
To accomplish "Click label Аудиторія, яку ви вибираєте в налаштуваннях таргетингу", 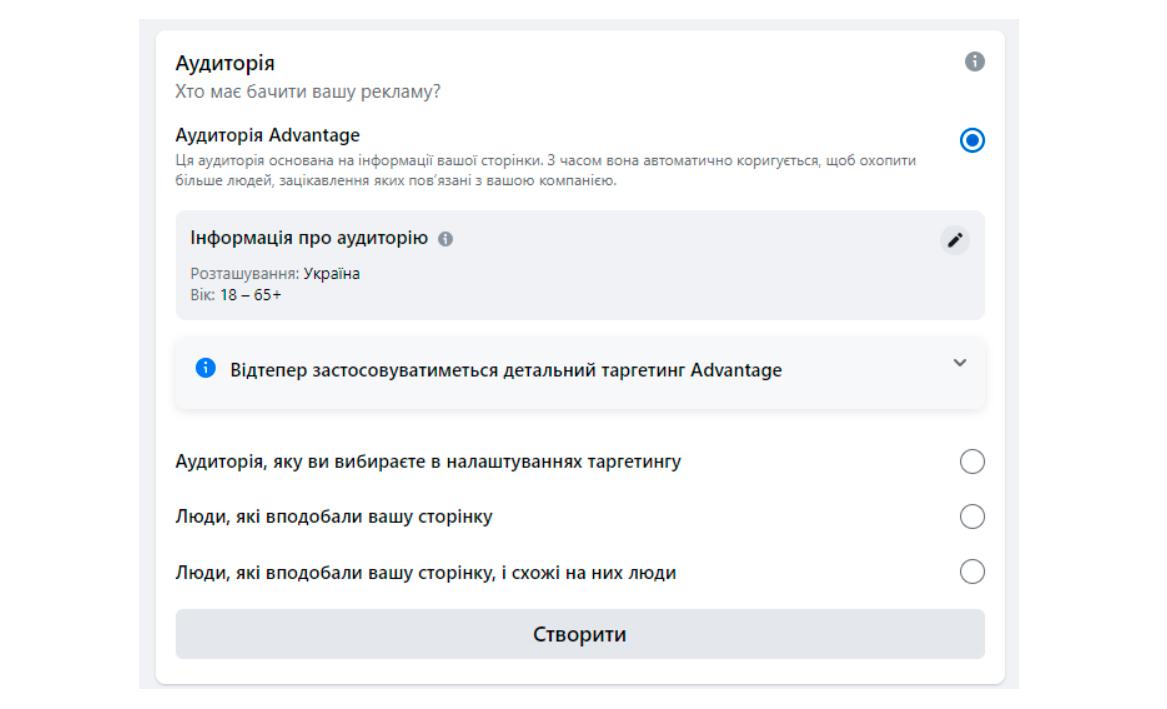I will coord(428,461).
